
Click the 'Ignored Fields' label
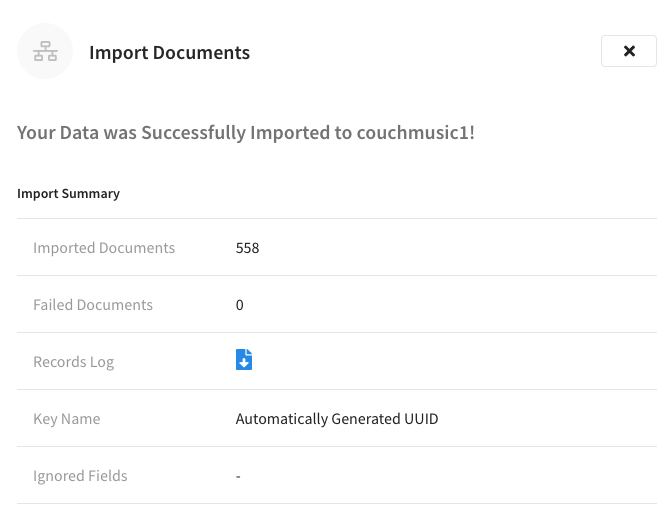click(80, 476)
